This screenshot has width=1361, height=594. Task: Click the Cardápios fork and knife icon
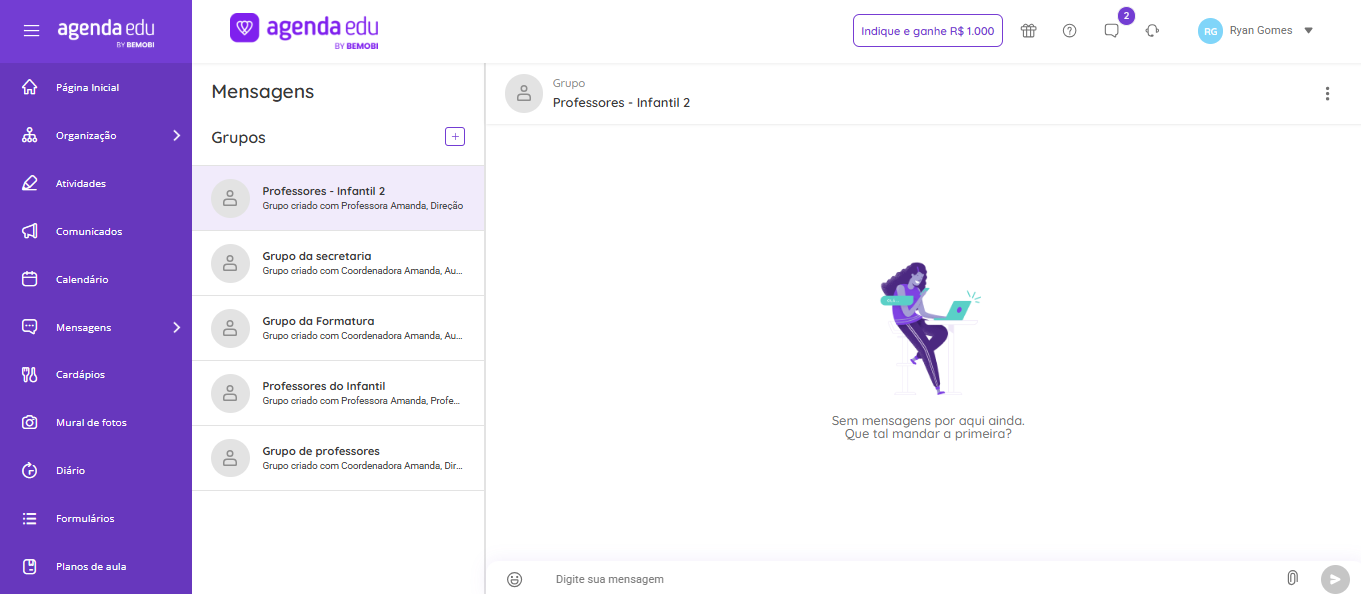pos(30,374)
